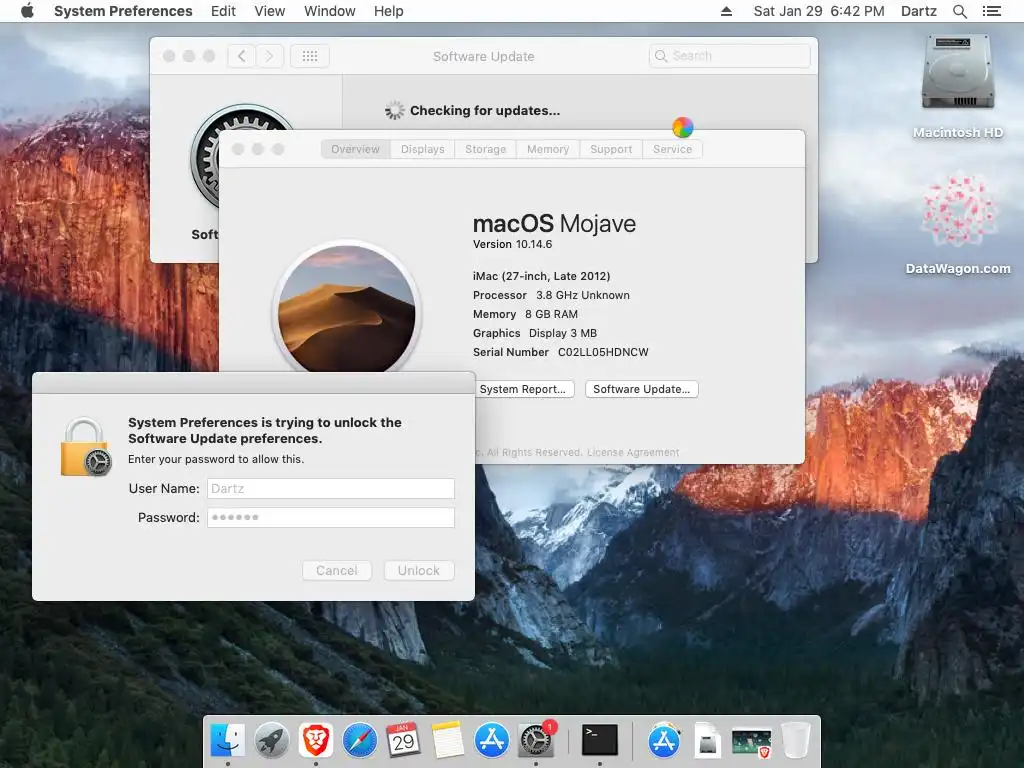Image resolution: width=1024 pixels, height=768 pixels.
Task: Click "8 GB RAM" memory value
Action: [x=551, y=314]
